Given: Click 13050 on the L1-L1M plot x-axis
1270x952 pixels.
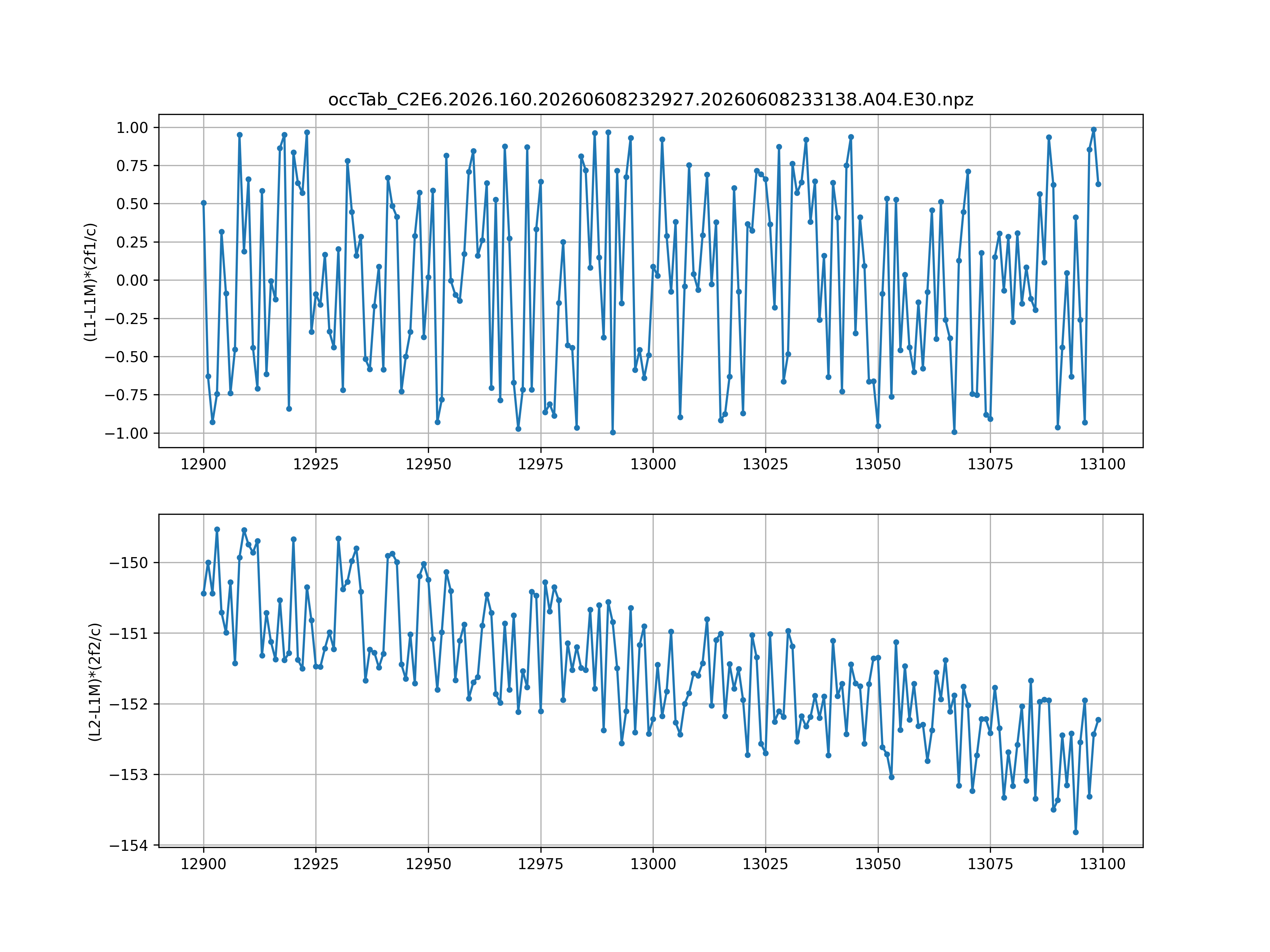Looking at the screenshot, I should (x=878, y=464).
